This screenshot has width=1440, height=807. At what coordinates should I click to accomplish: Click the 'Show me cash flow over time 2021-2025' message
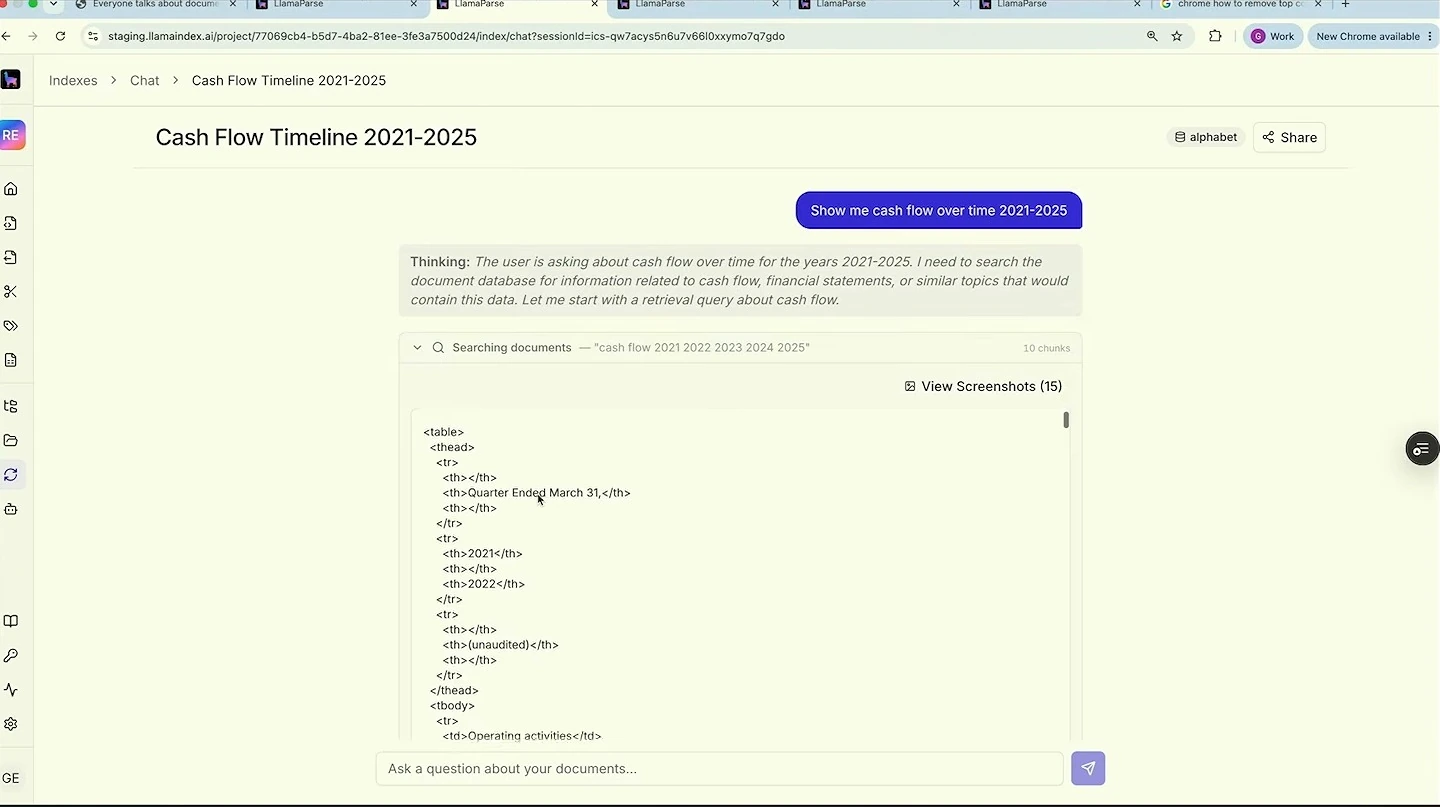pyautogui.click(x=938, y=210)
